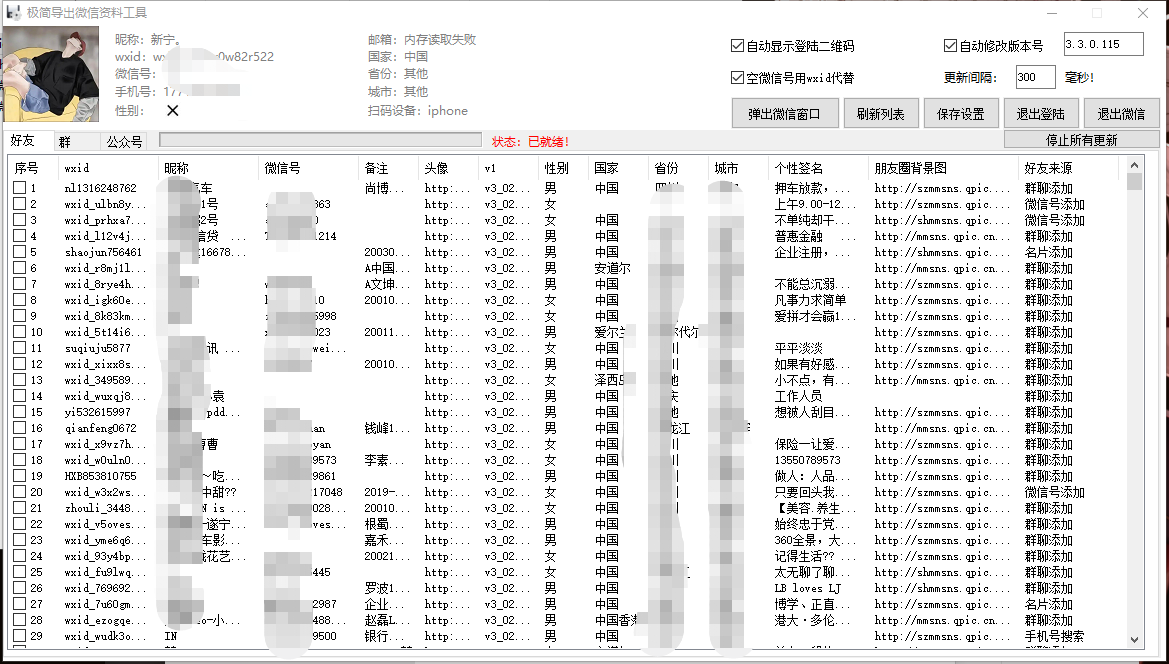Click the 备注 column header
Screen dimensions: 1169x664
click(388, 168)
